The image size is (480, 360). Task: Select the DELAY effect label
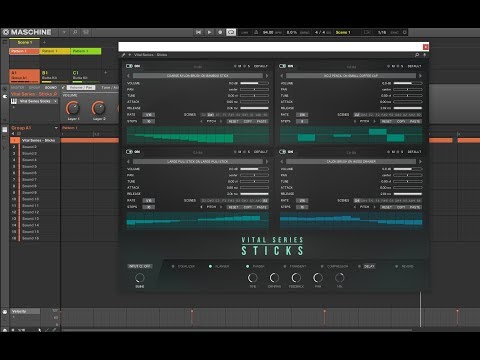(369, 266)
